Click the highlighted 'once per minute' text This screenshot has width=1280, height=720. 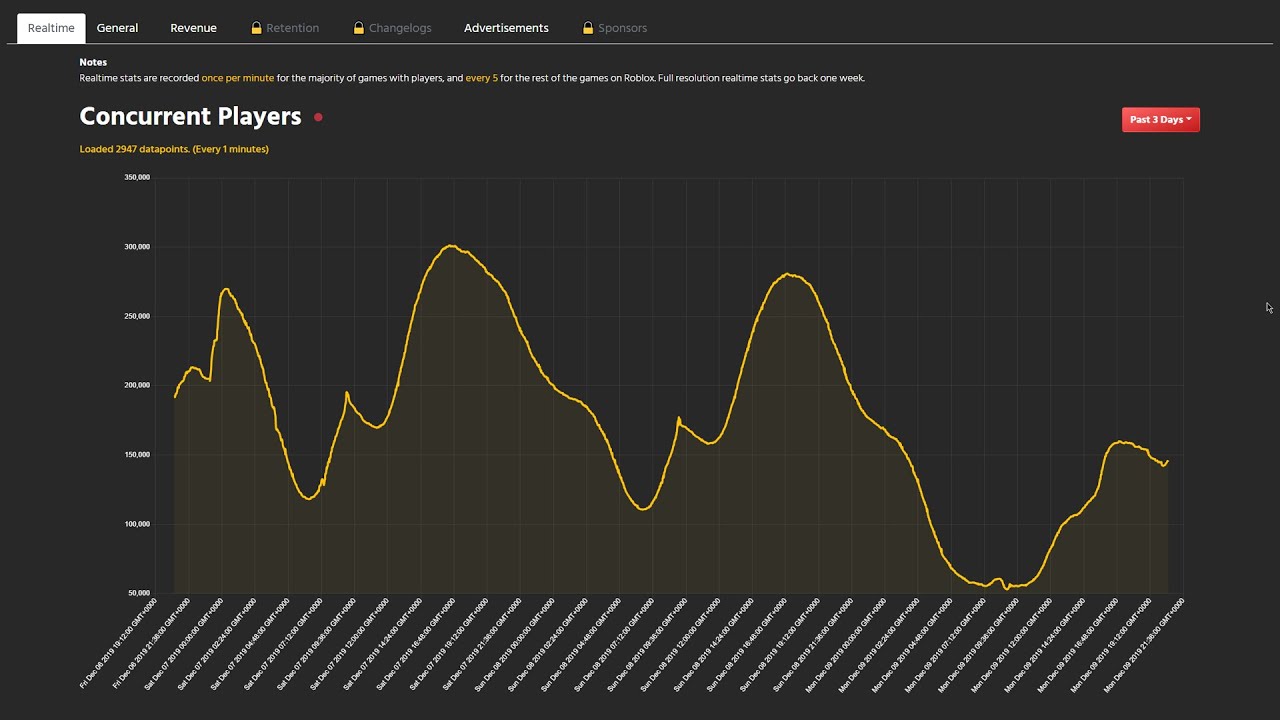238,78
